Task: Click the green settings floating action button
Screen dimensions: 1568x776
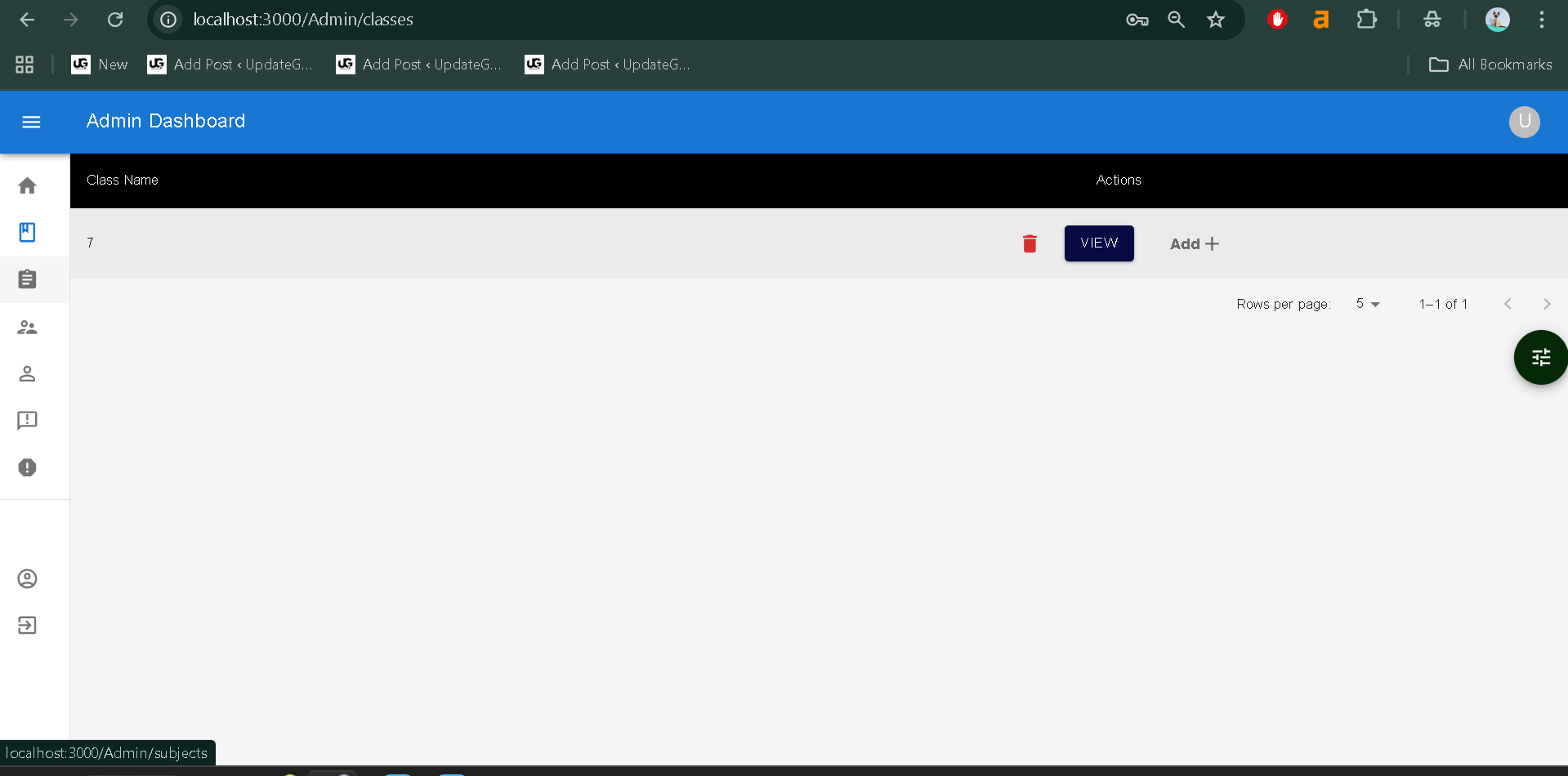Action: click(x=1541, y=357)
